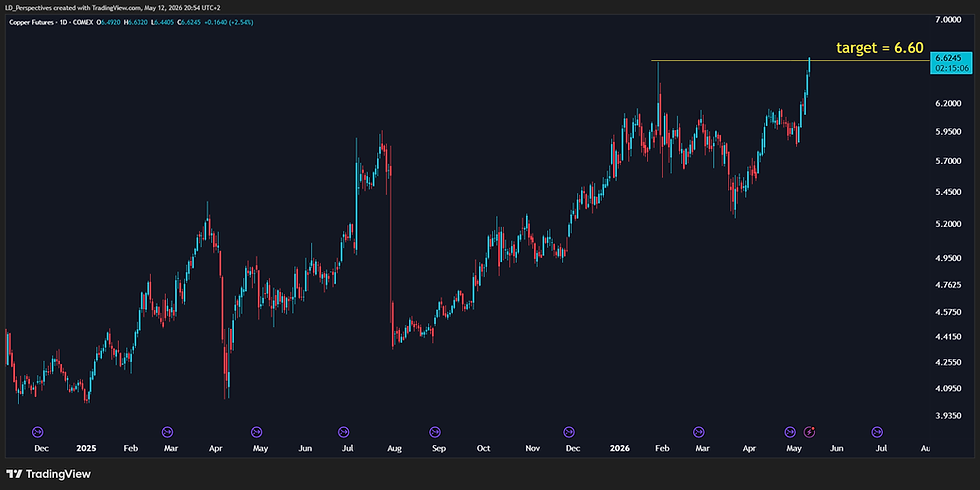980x490 pixels.
Task: Click the TradingView logo
Action: click(49, 474)
